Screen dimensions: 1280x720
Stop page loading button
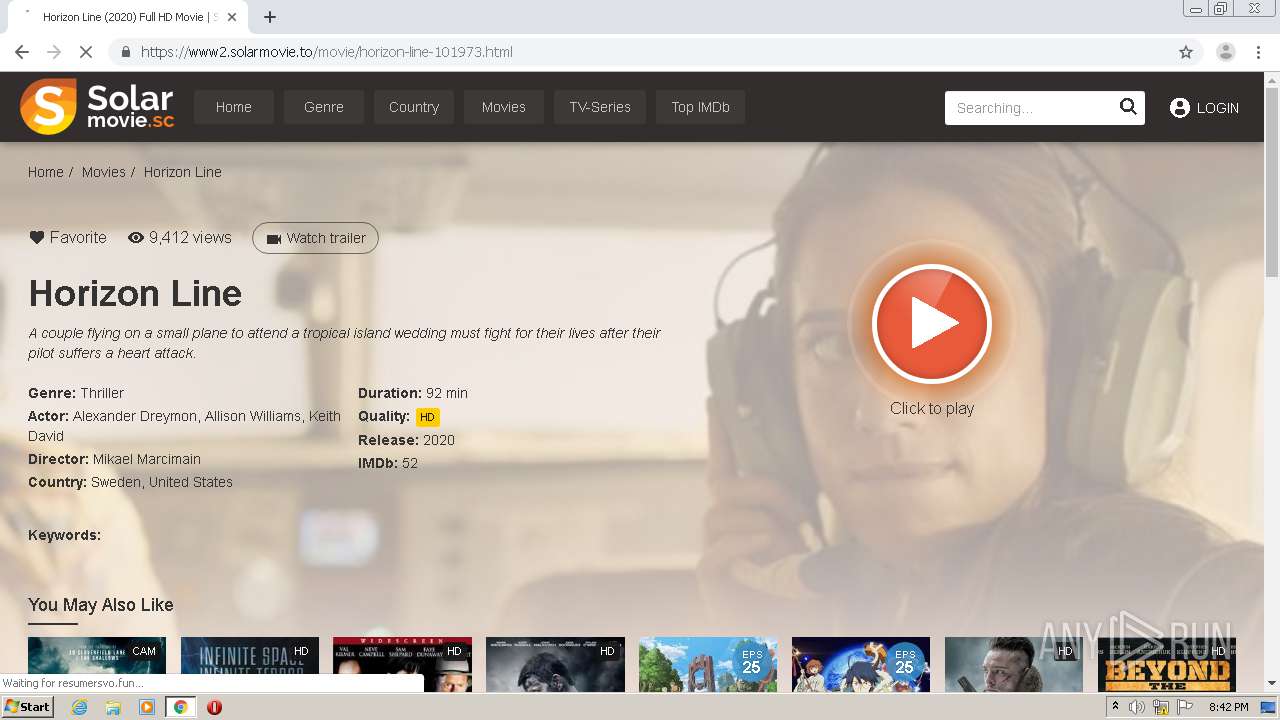pyautogui.click(x=86, y=52)
